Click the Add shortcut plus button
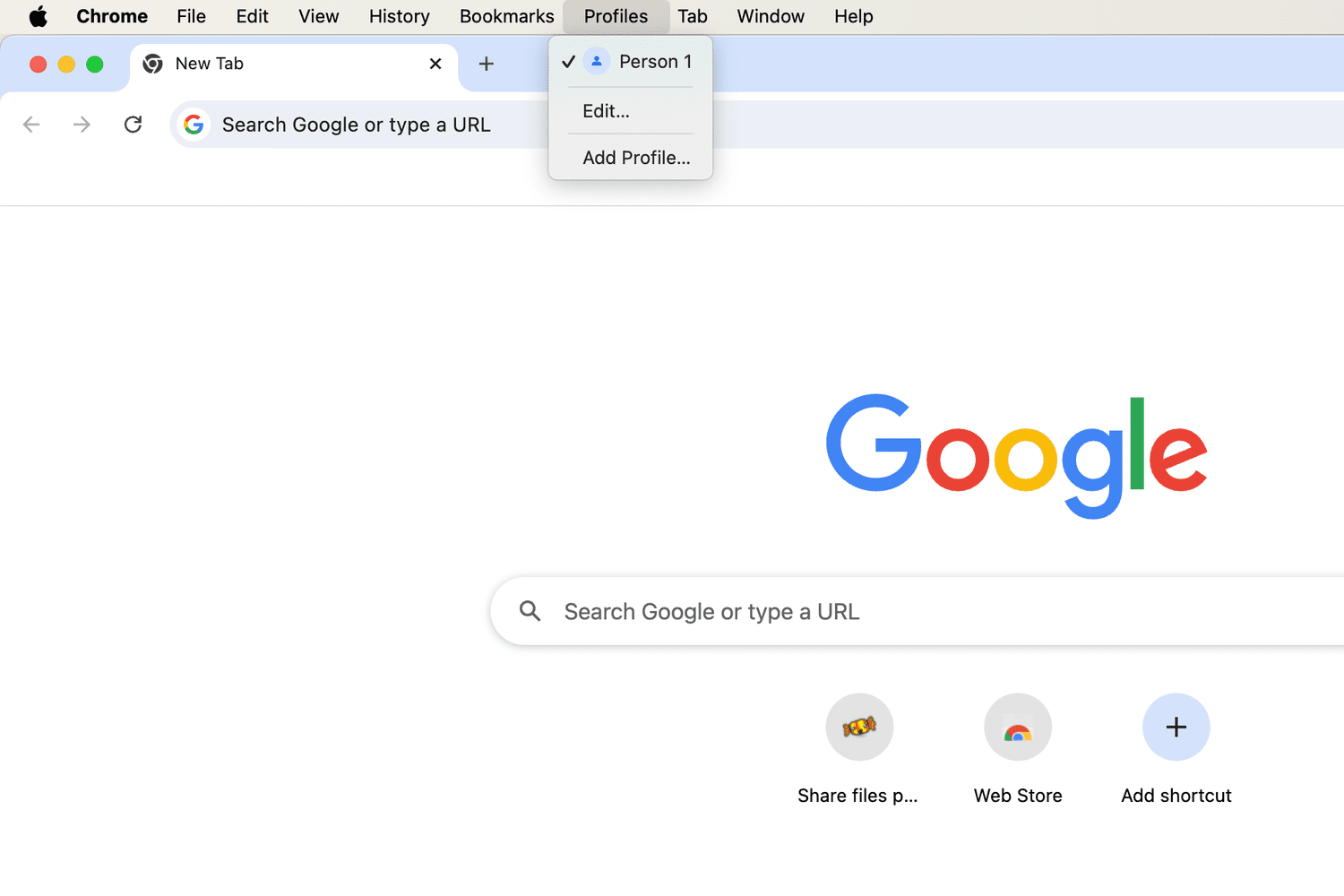This screenshot has width=1344, height=896. pyautogui.click(x=1176, y=727)
